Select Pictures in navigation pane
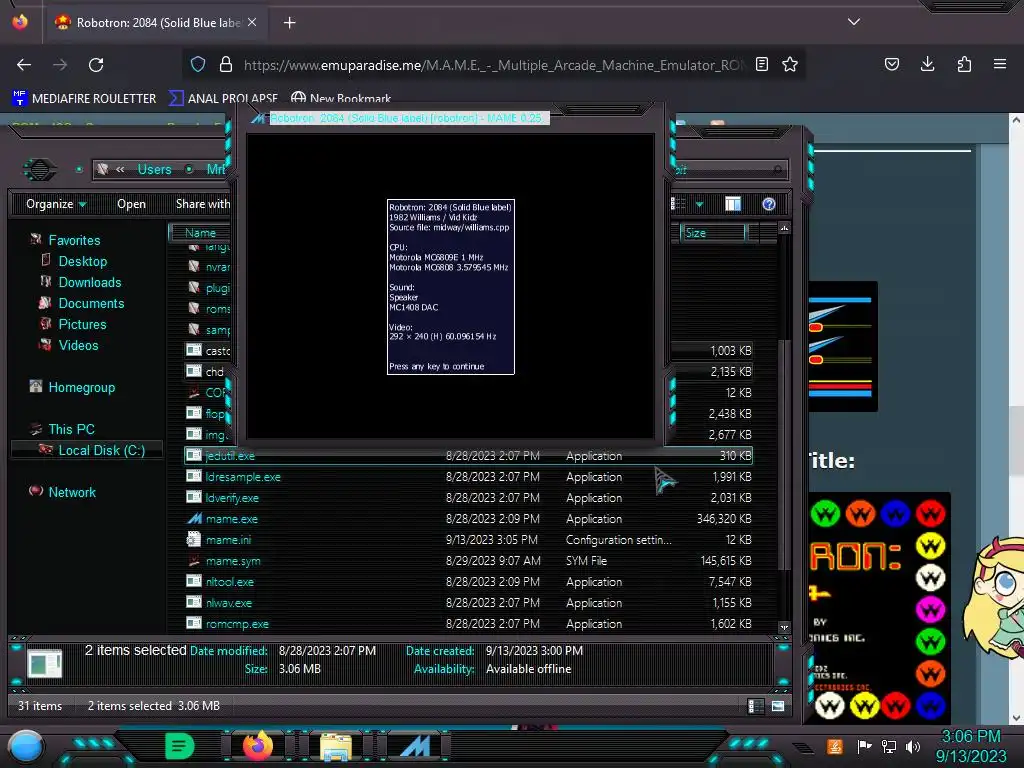The image size is (1024, 768). [82, 324]
